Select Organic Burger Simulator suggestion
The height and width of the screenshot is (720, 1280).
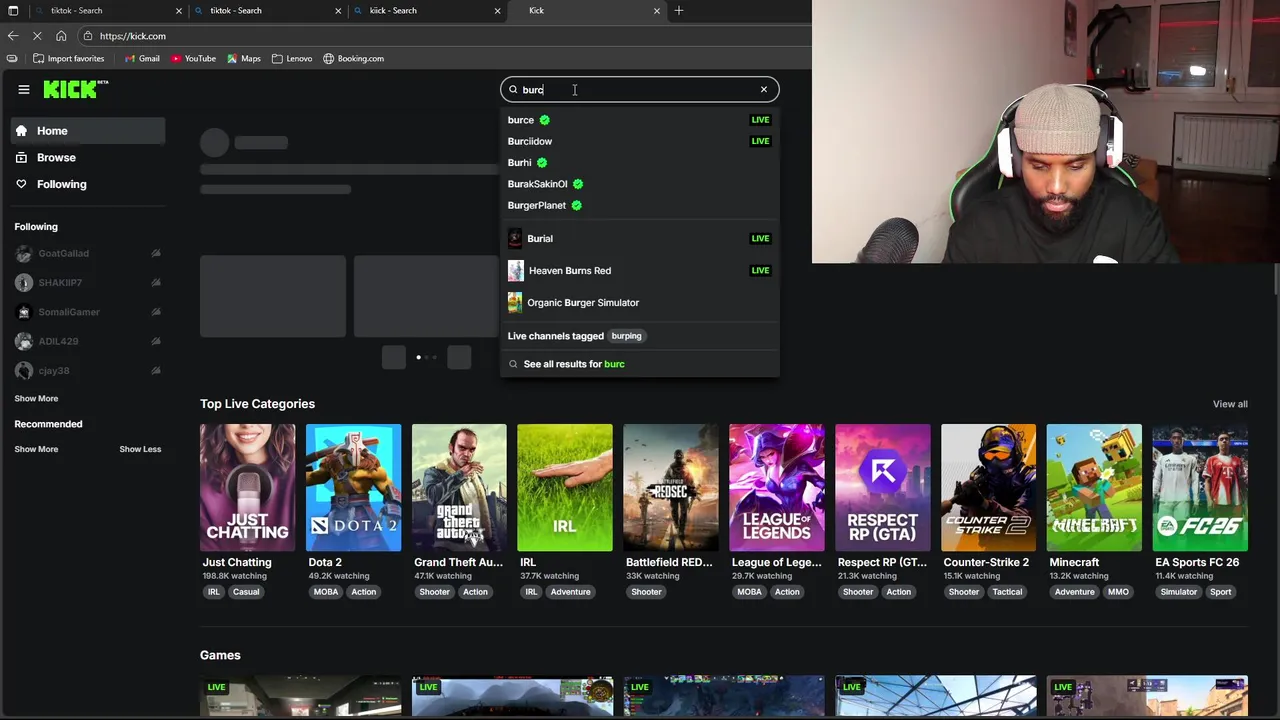(639, 302)
